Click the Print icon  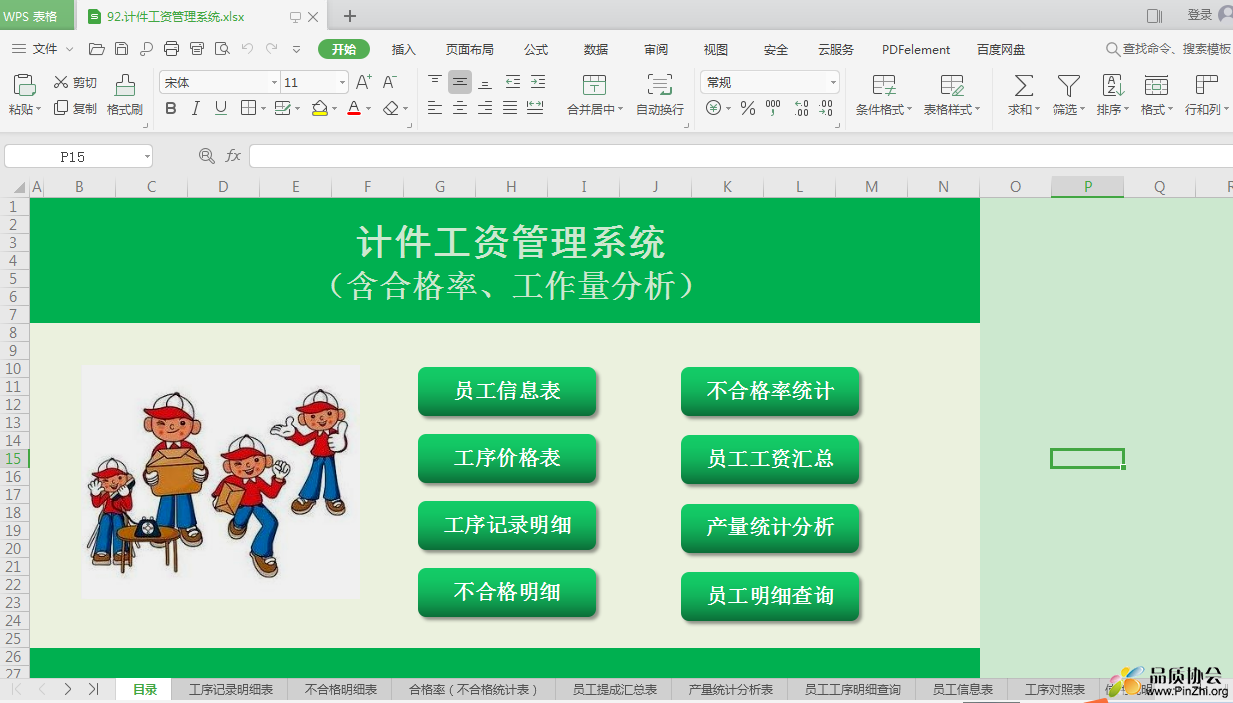tap(171, 49)
